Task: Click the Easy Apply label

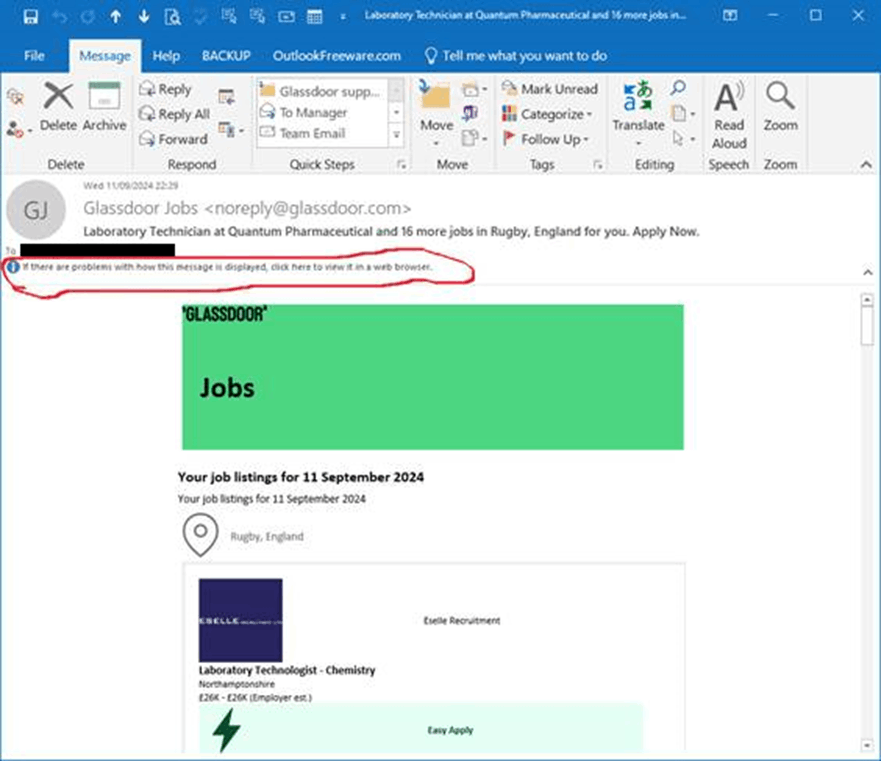Action: (x=450, y=730)
